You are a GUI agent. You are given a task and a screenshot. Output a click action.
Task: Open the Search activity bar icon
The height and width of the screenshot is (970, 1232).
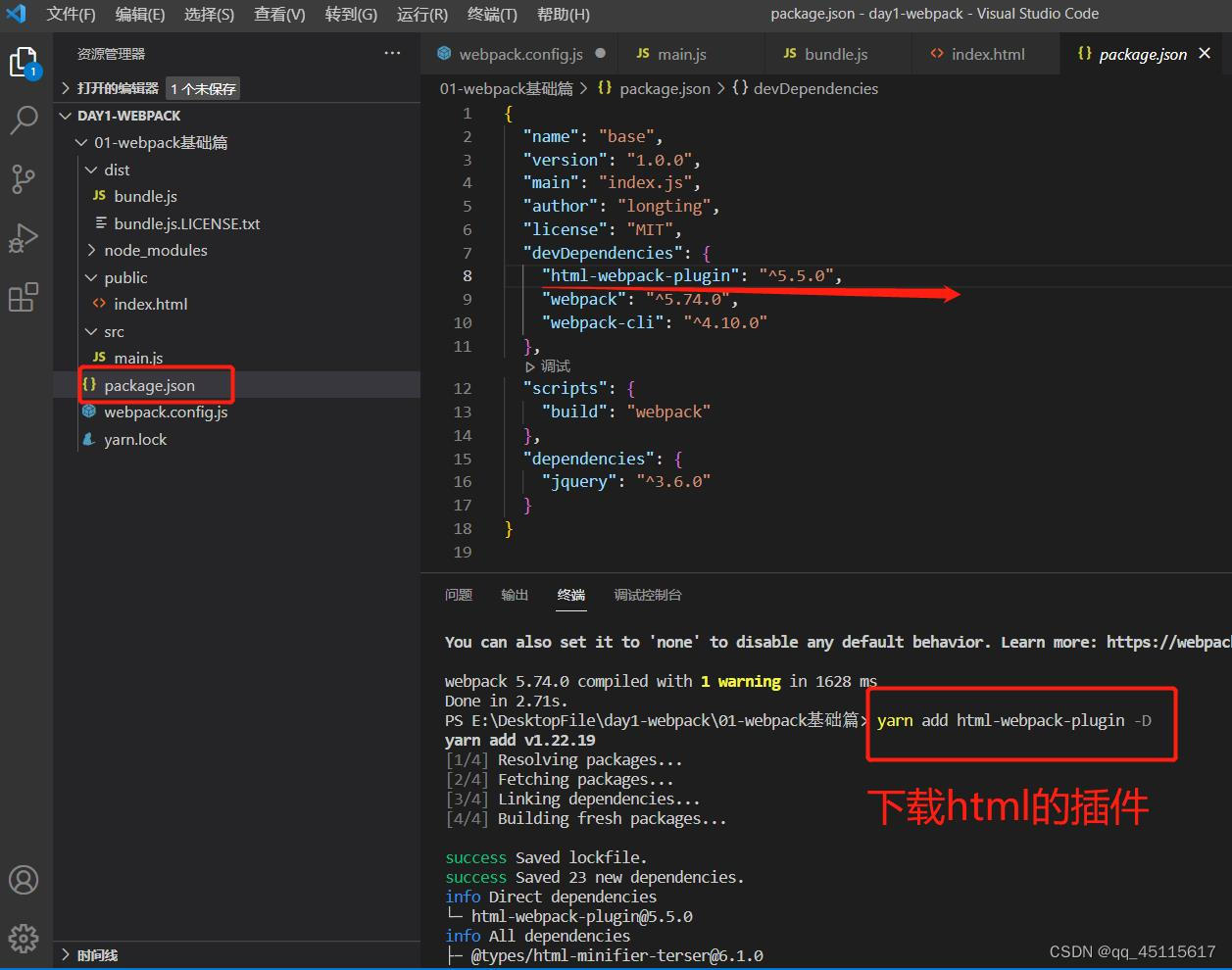click(24, 120)
